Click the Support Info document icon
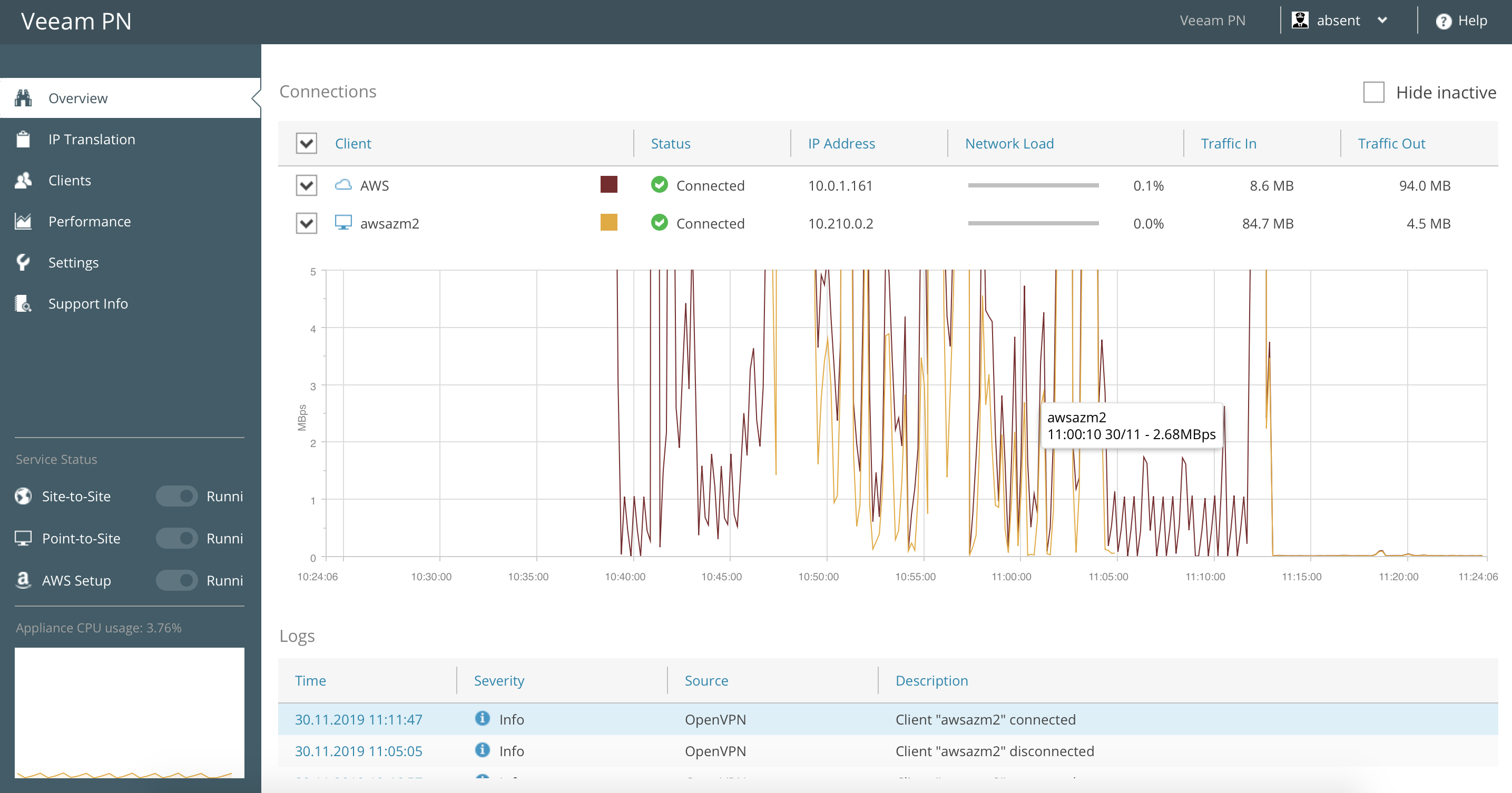1512x793 pixels. [x=24, y=303]
